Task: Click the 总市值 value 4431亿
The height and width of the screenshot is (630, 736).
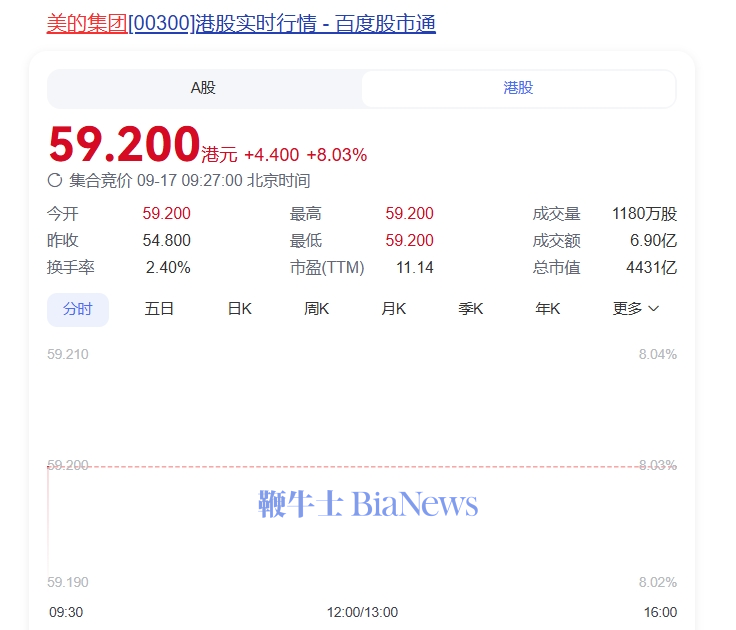Action: point(652,268)
